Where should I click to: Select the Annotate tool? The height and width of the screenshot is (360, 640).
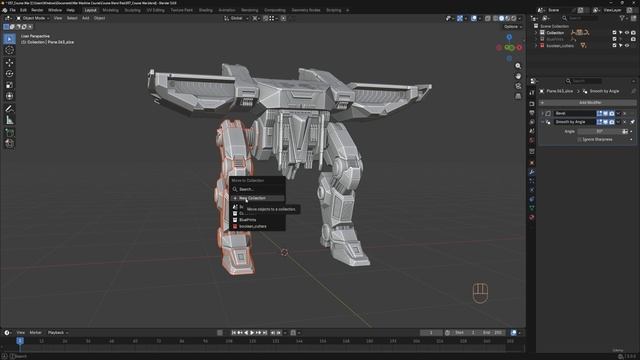(9, 109)
